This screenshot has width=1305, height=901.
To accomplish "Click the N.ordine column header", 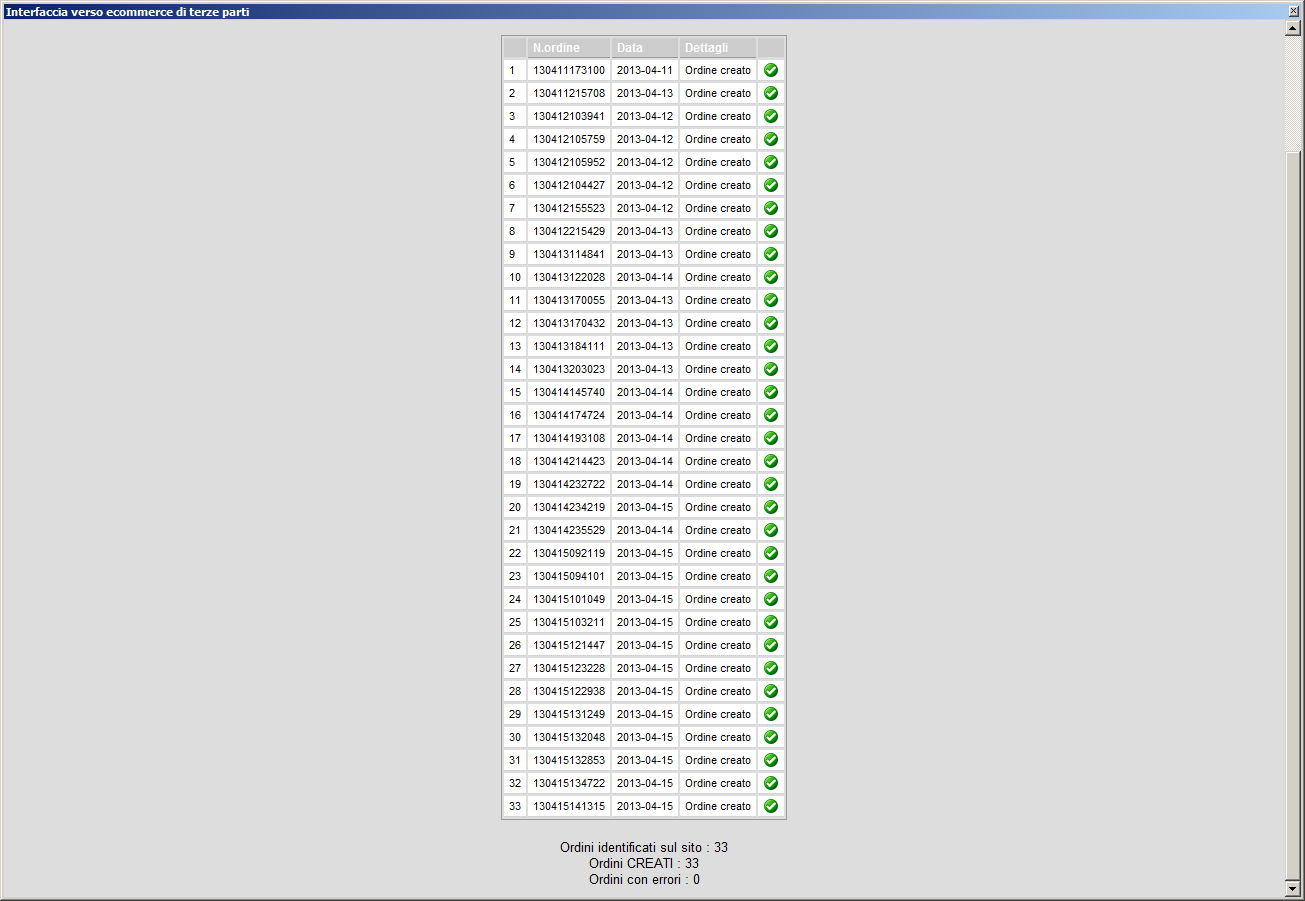I will pyautogui.click(x=569, y=48).
